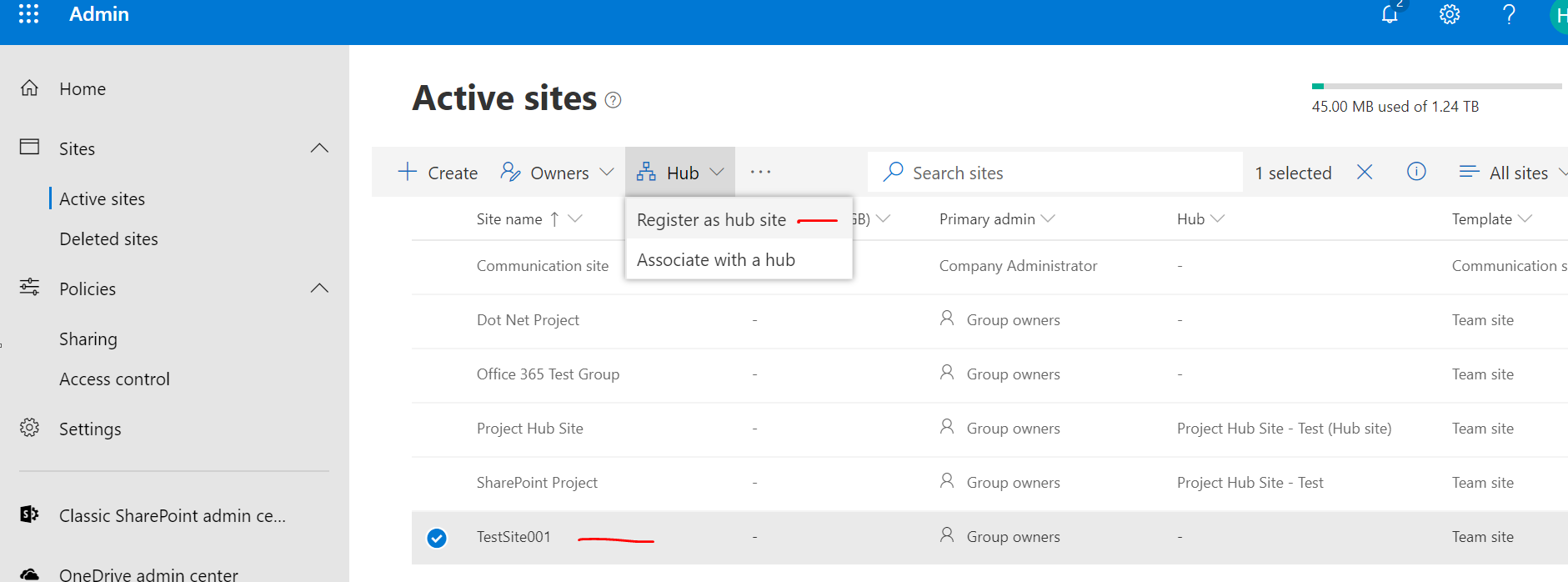Toggle the Hub dropdown chevron
Viewport: 1568px width, 582px height.
(717, 172)
